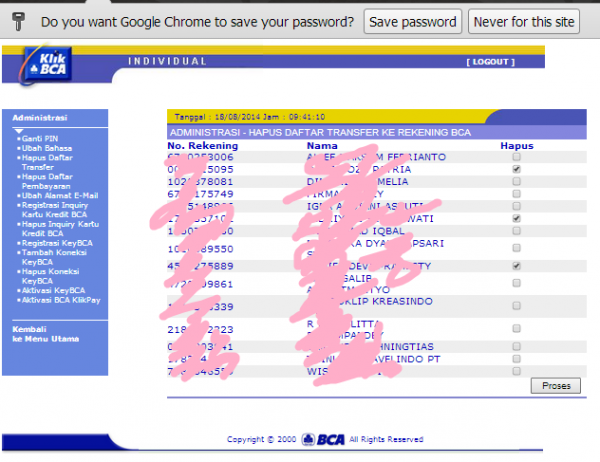Return via Kembali ke Menu Utama

[38, 334]
